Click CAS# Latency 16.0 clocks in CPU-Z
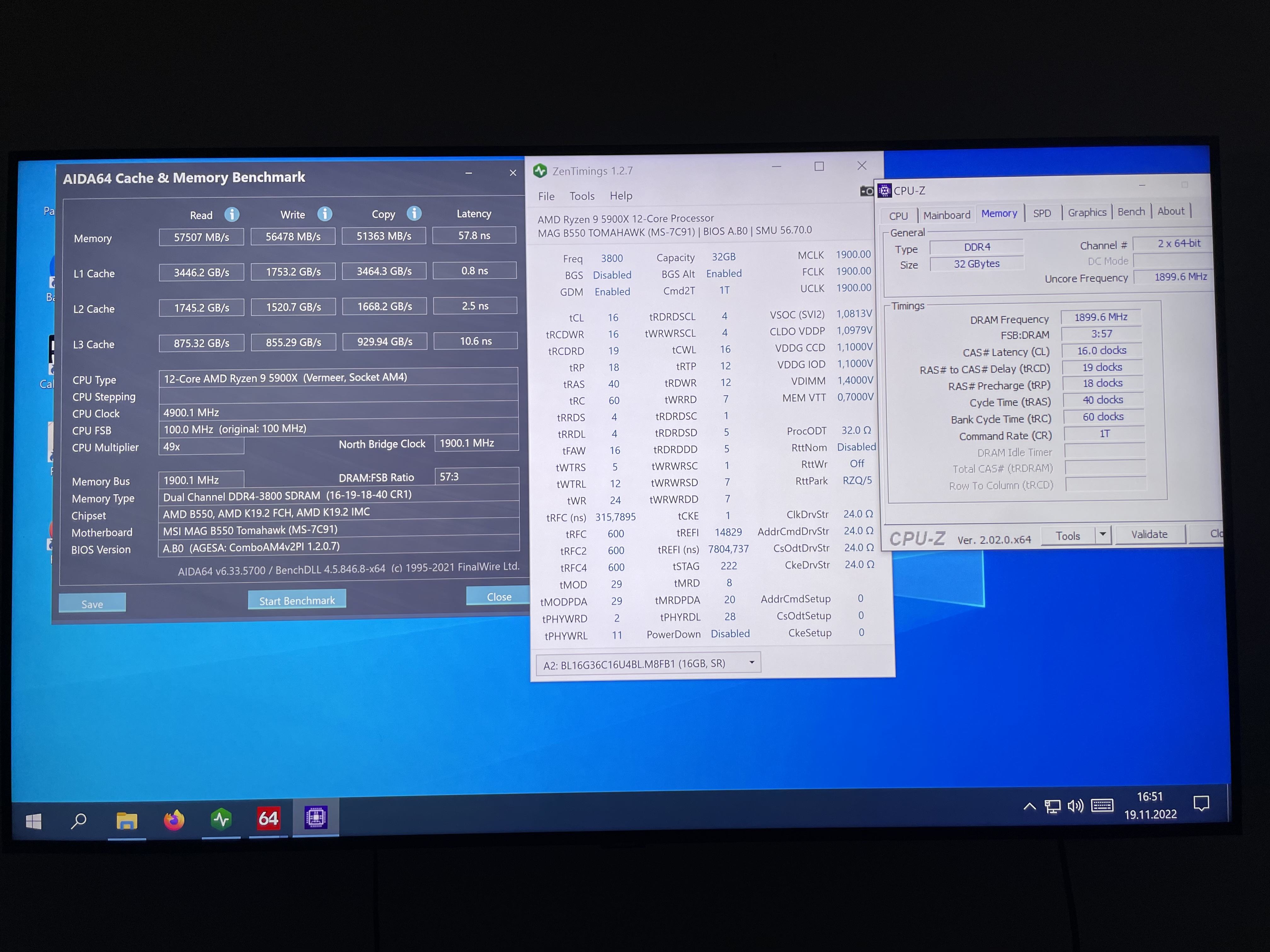The width and height of the screenshot is (1270, 952). pos(1101,351)
